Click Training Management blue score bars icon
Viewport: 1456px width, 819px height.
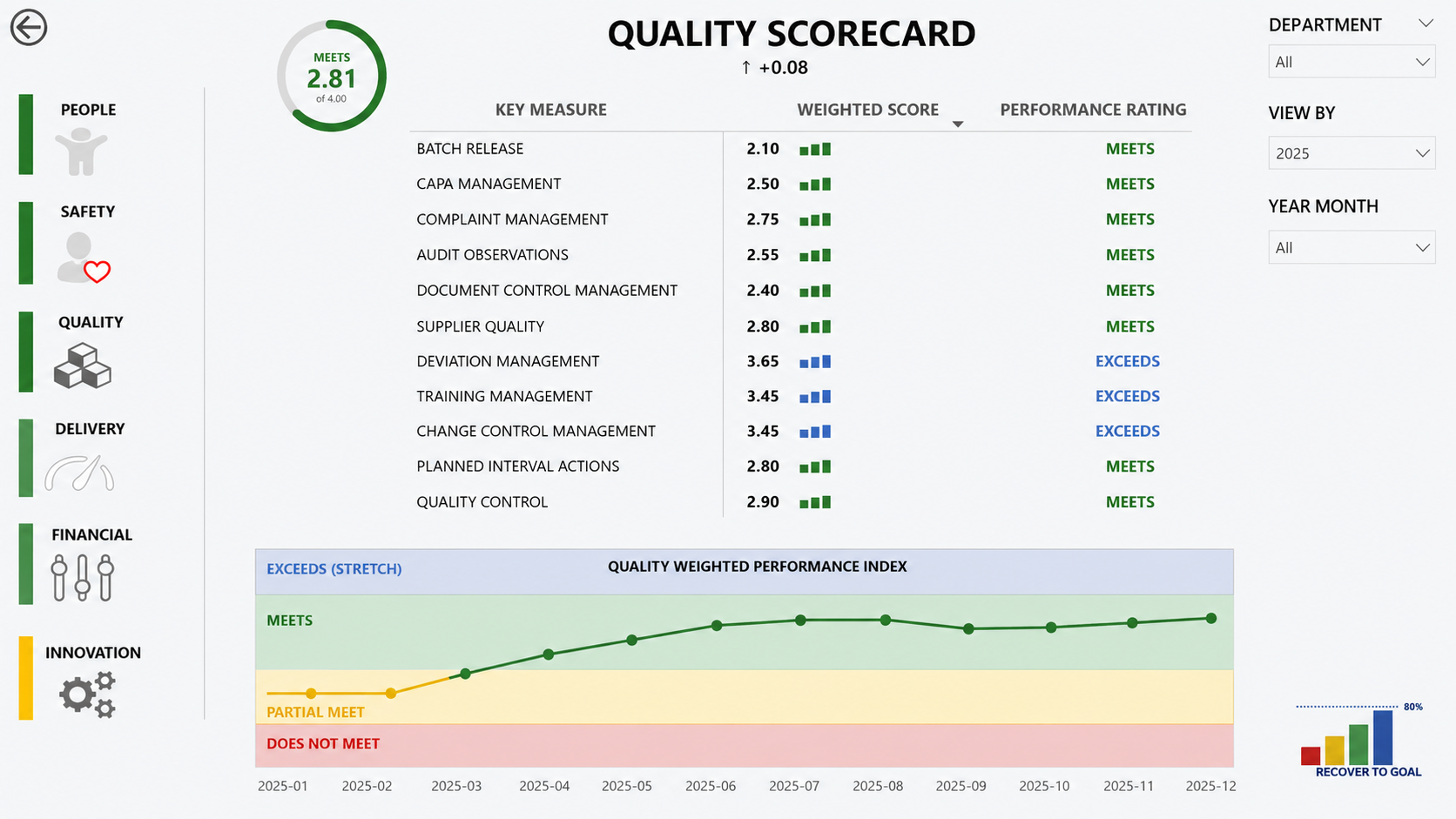point(815,397)
